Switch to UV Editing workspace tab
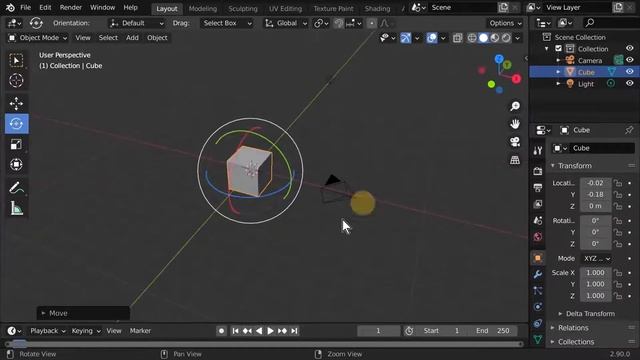This screenshot has height=360, width=640. [x=285, y=9]
